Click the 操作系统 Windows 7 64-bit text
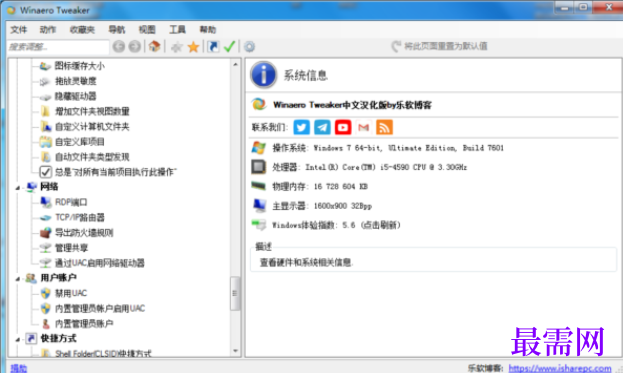 (x=388, y=148)
